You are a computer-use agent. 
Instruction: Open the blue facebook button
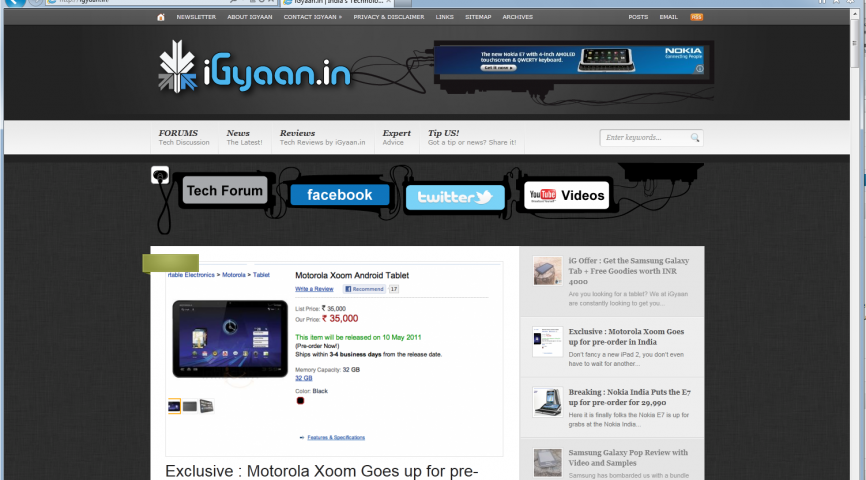pyautogui.click(x=339, y=195)
